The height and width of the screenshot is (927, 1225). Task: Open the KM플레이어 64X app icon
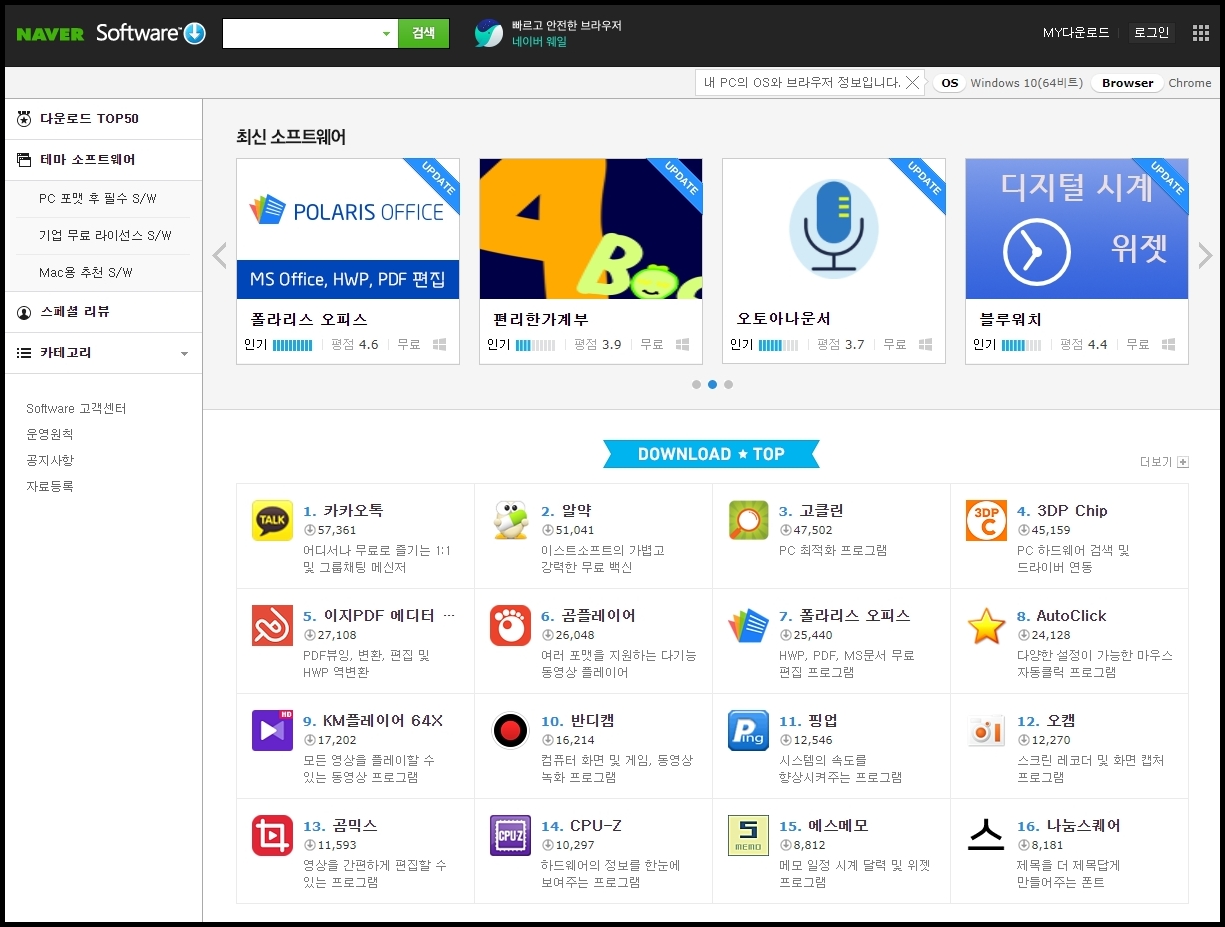[x=272, y=730]
